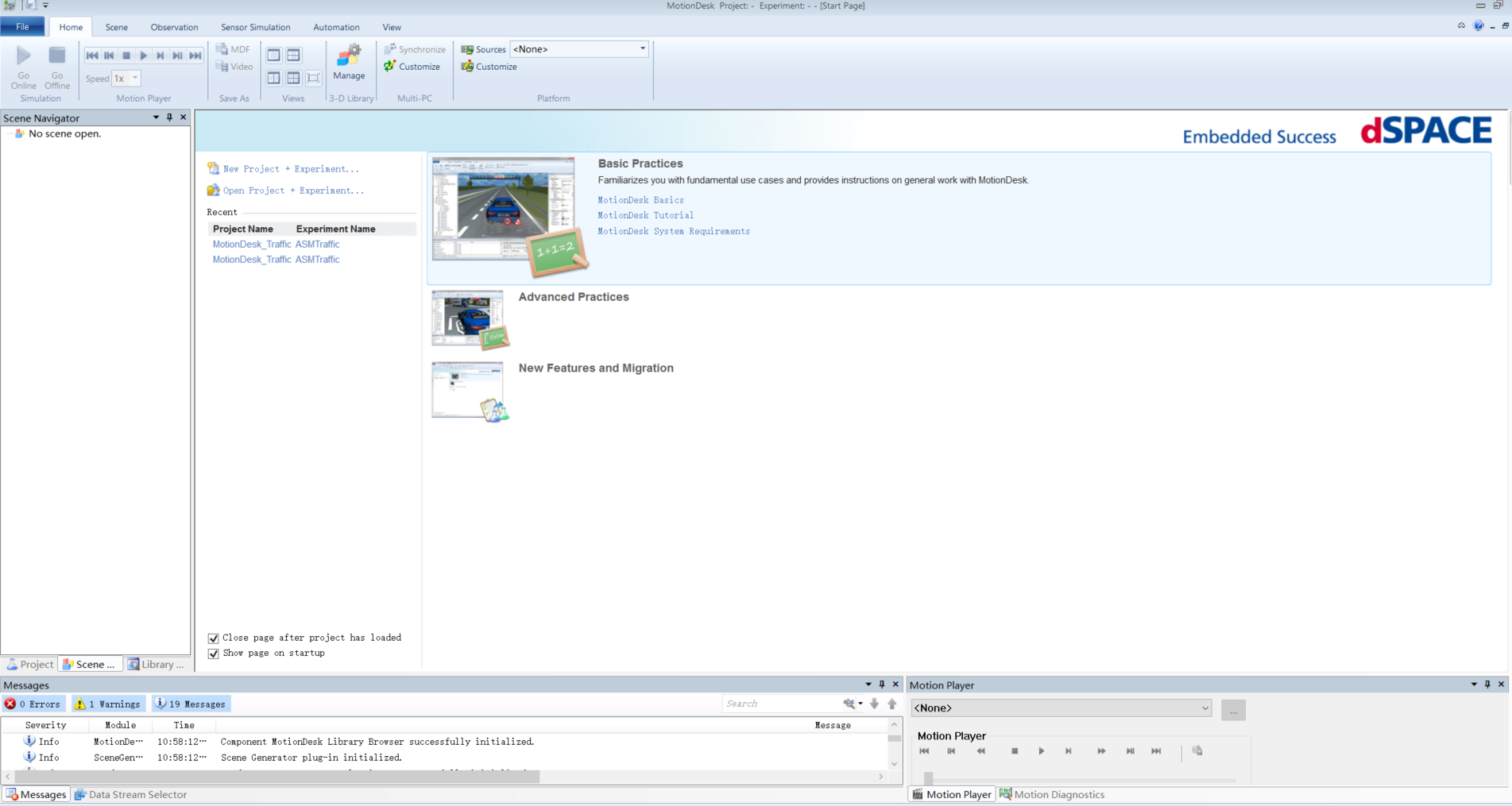Toggle Close page after project has loaded

click(x=214, y=638)
